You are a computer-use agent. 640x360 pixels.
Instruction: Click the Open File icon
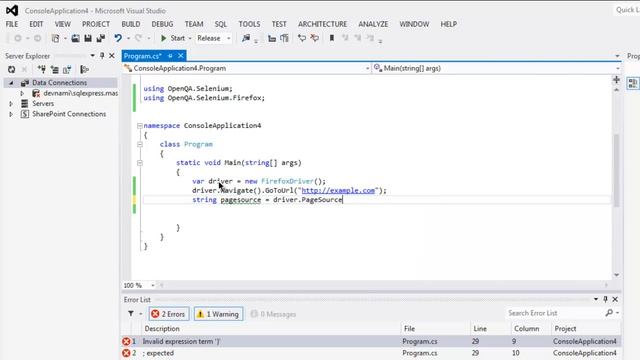tap(75, 38)
